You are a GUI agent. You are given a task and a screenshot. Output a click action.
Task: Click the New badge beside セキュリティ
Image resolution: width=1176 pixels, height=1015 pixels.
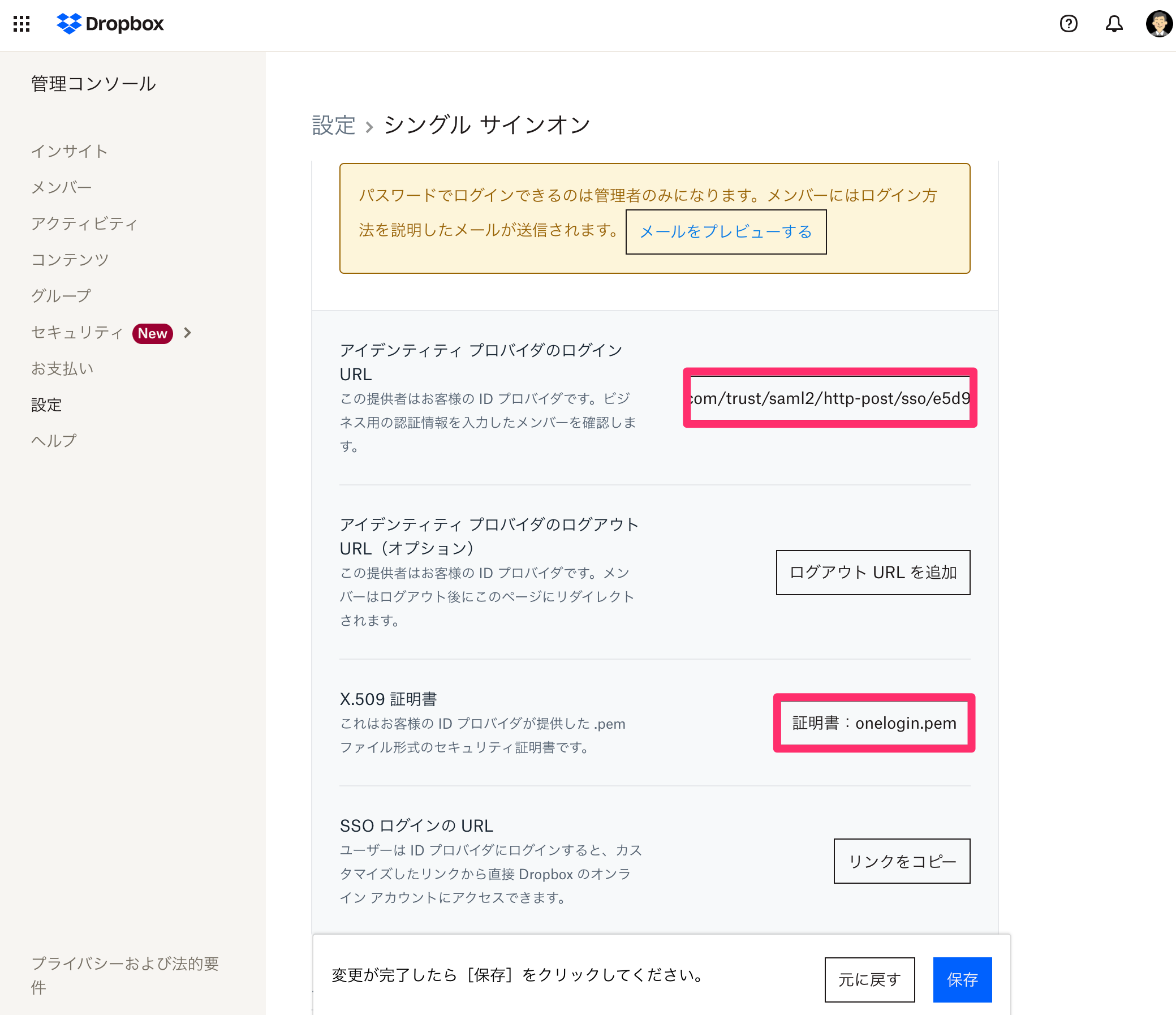153,333
